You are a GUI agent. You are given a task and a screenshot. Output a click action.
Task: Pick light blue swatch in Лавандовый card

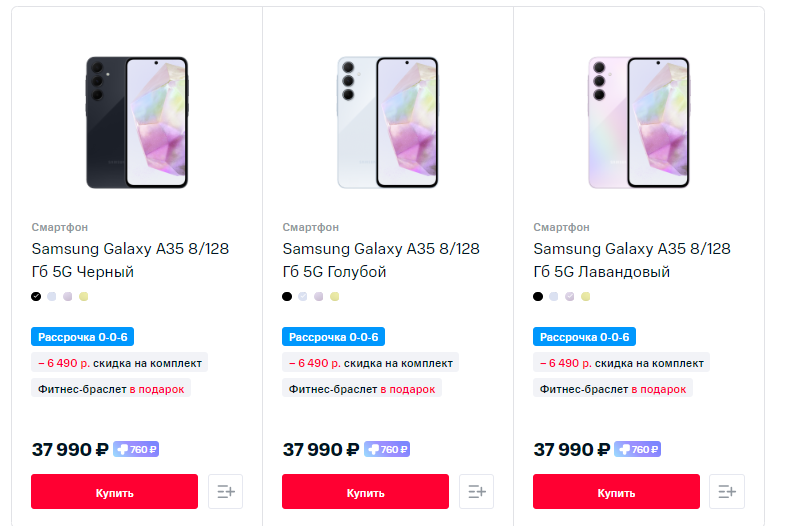coord(554,296)
